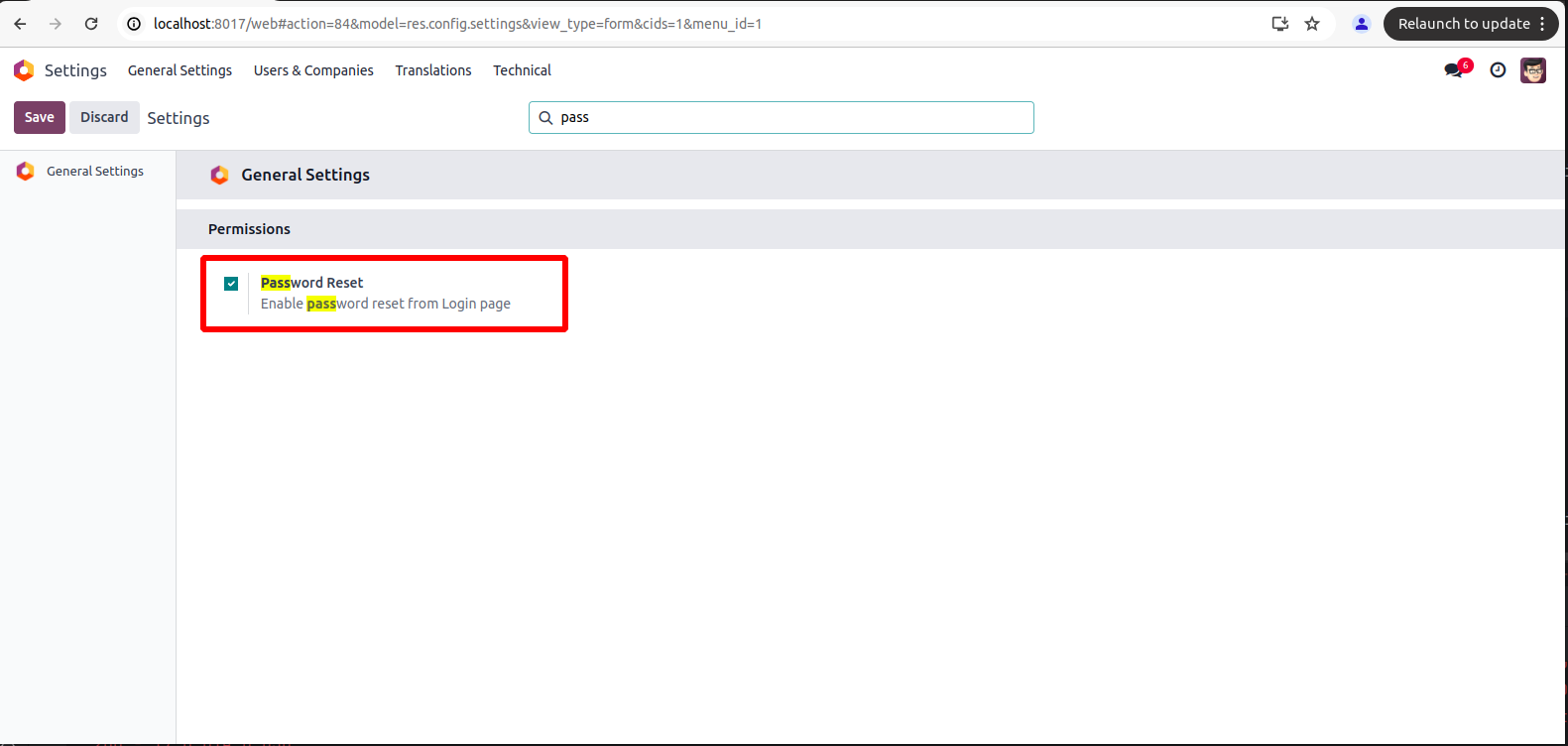Open the Translations menu
Screen dimensions: 1568x746
(433, 70)
